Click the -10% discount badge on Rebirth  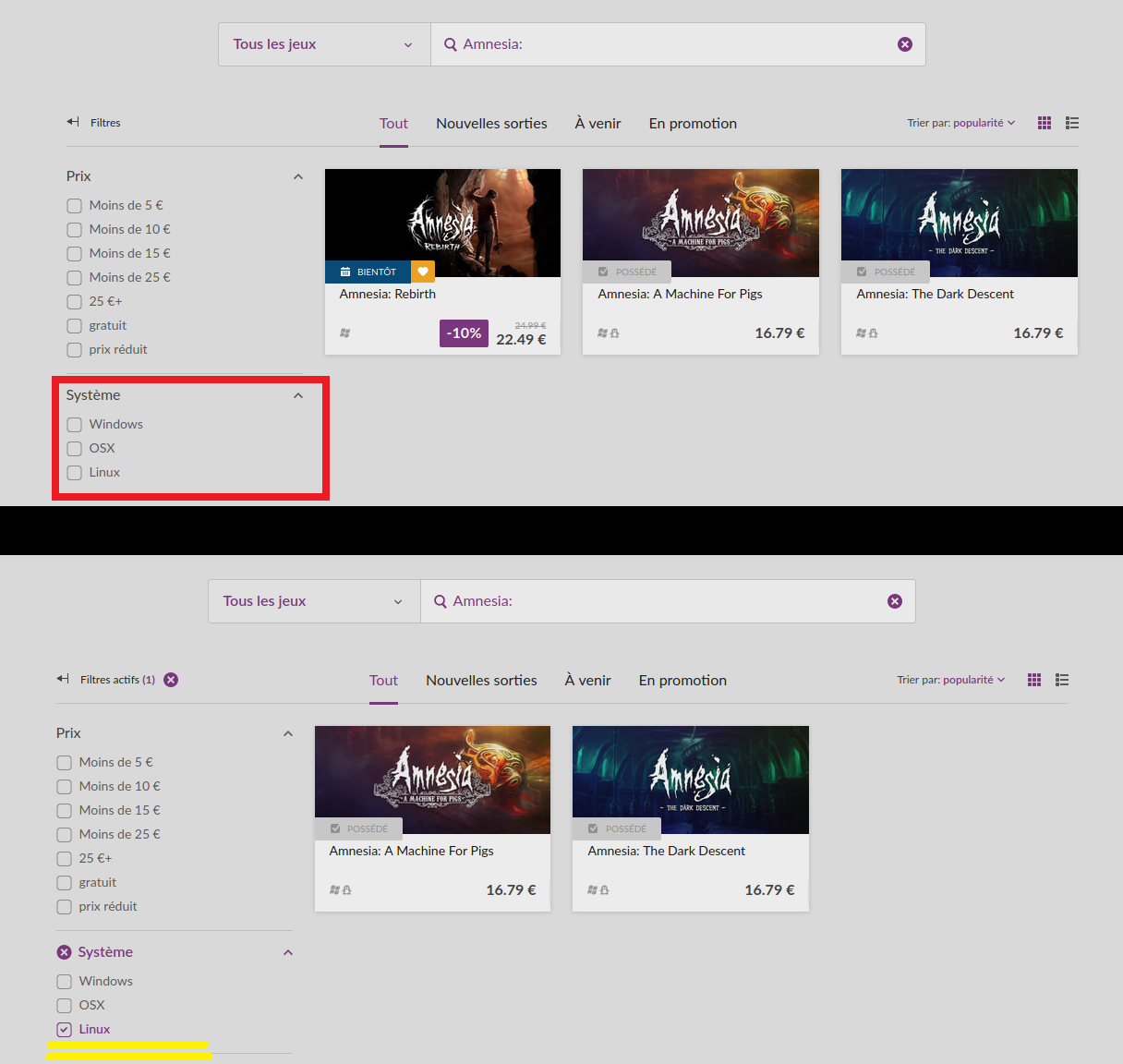click(x=464, y=333)
